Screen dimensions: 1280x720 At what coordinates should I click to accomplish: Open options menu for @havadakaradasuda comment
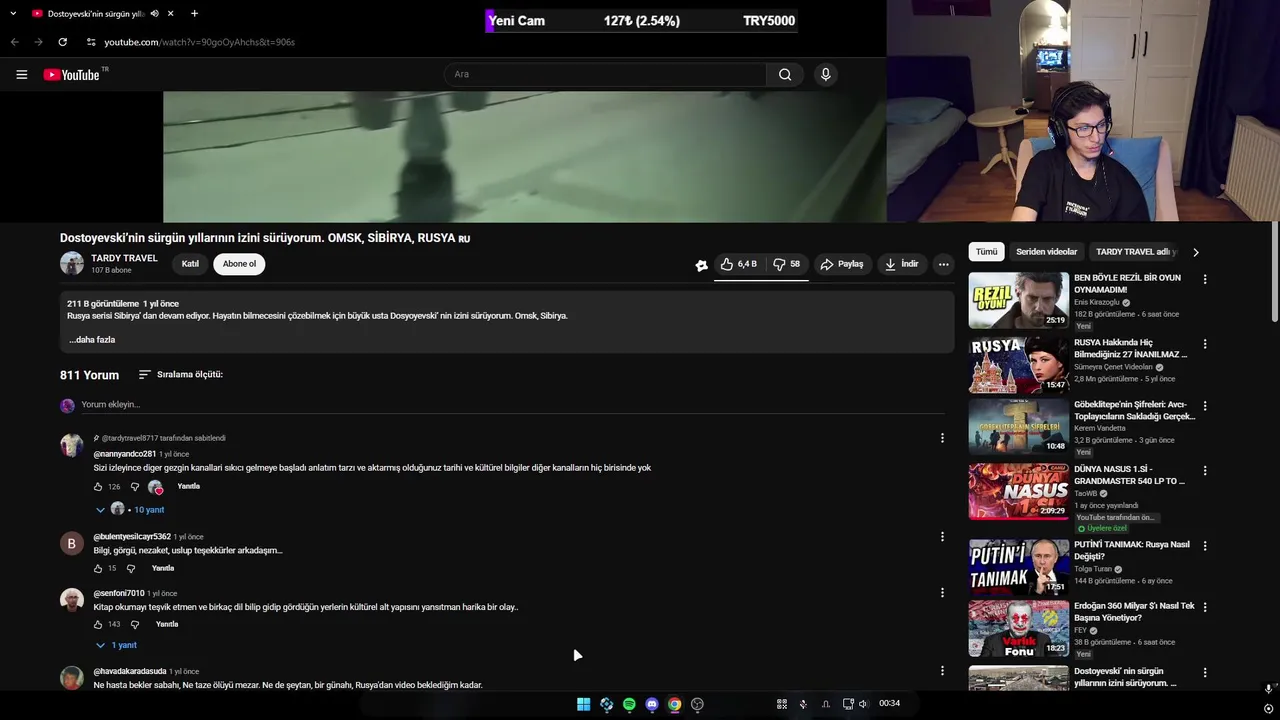coord(942,671)
